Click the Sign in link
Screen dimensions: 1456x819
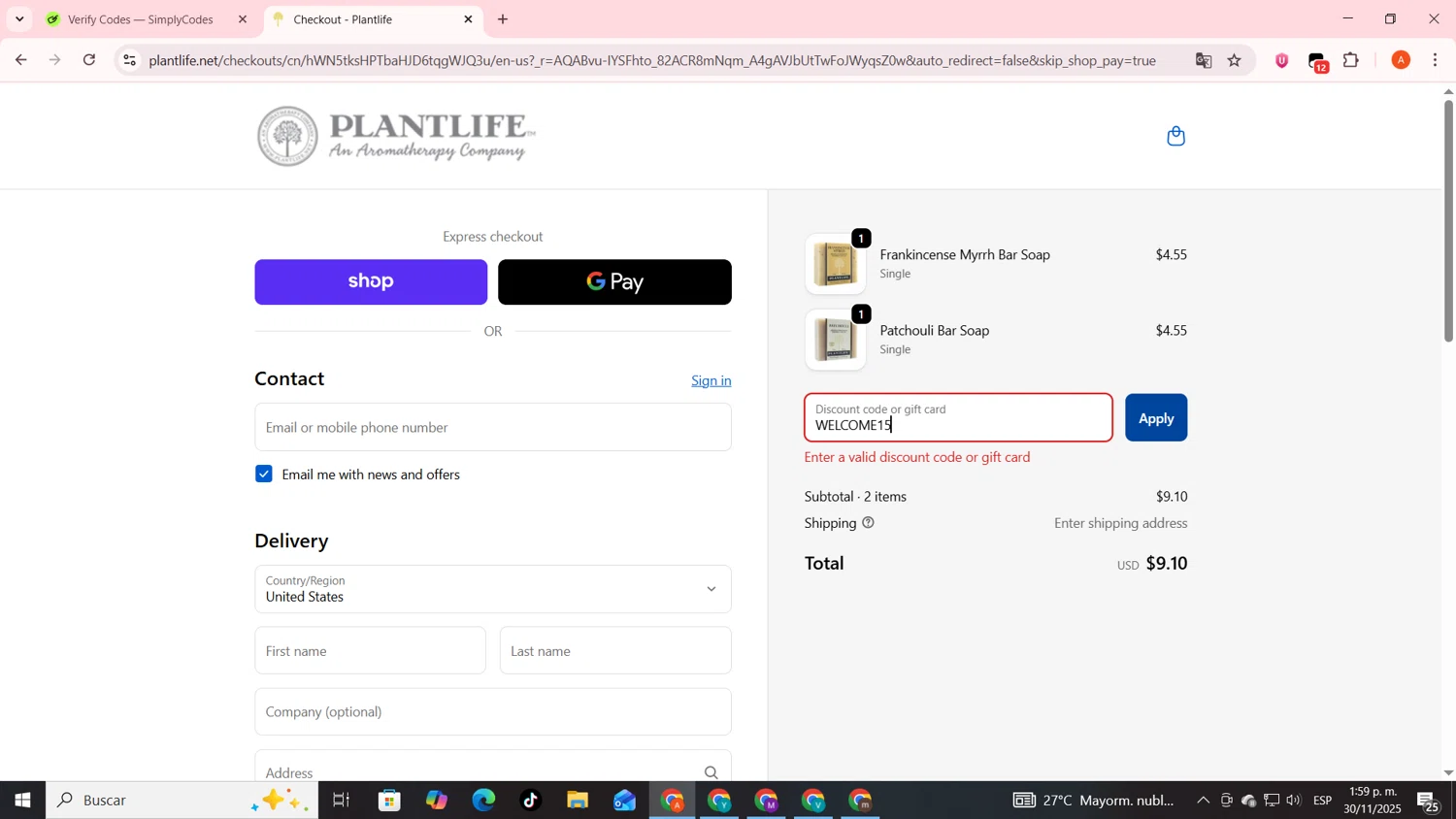[711, 380]
